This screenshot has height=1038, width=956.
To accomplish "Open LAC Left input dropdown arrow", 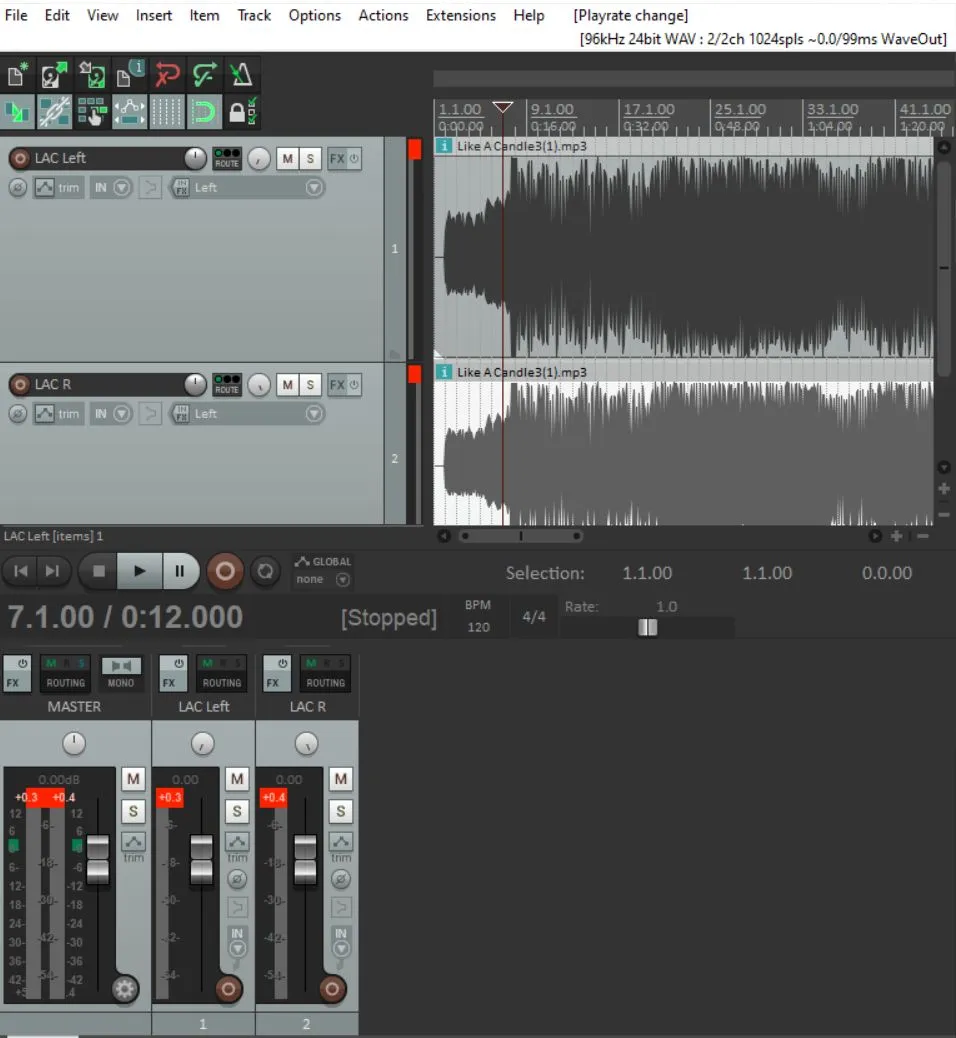I will pyautogui.click(x=314, y=188).
